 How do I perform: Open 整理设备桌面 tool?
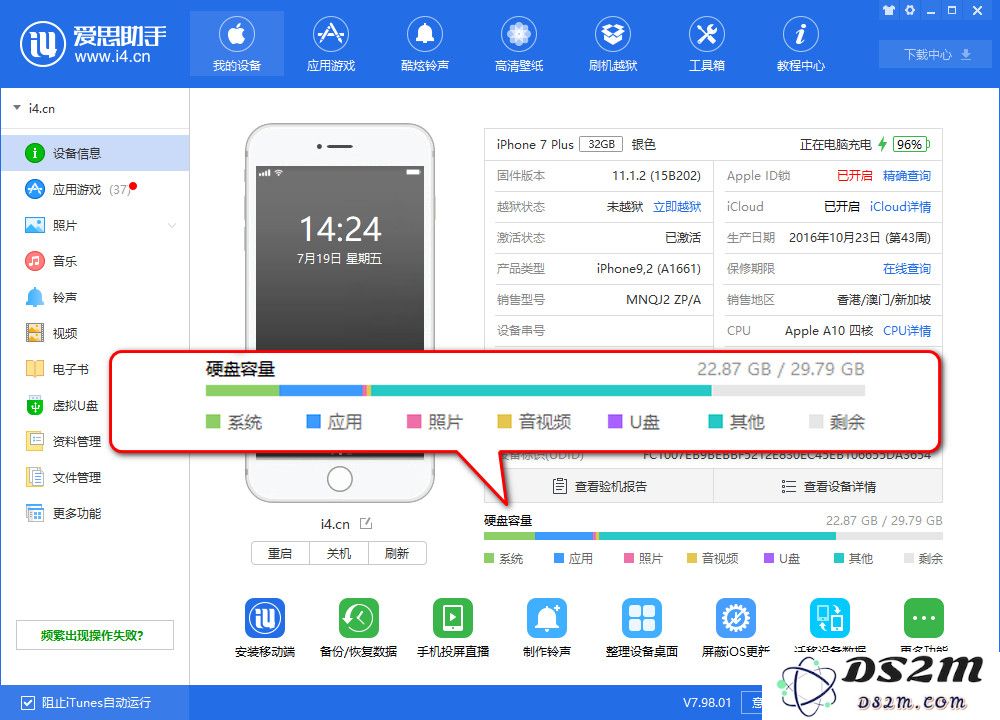tap(642, 618)
